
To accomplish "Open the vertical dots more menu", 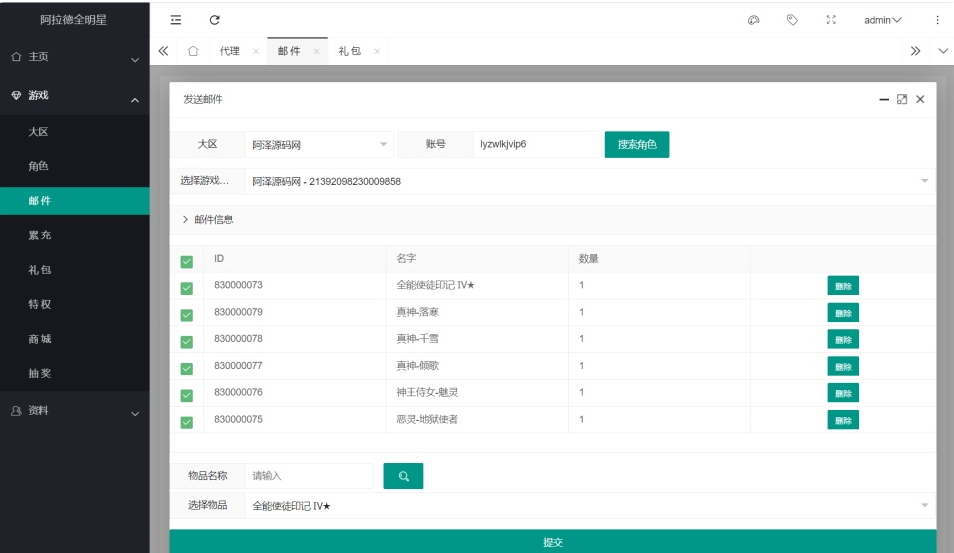I will point(937,20).
